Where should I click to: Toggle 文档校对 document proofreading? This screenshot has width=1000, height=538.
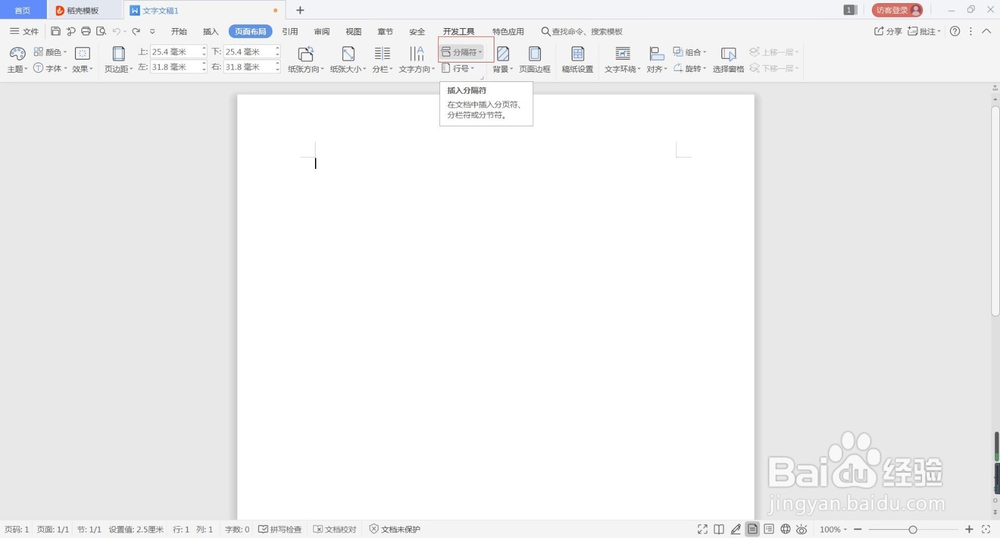coord(335,529)
